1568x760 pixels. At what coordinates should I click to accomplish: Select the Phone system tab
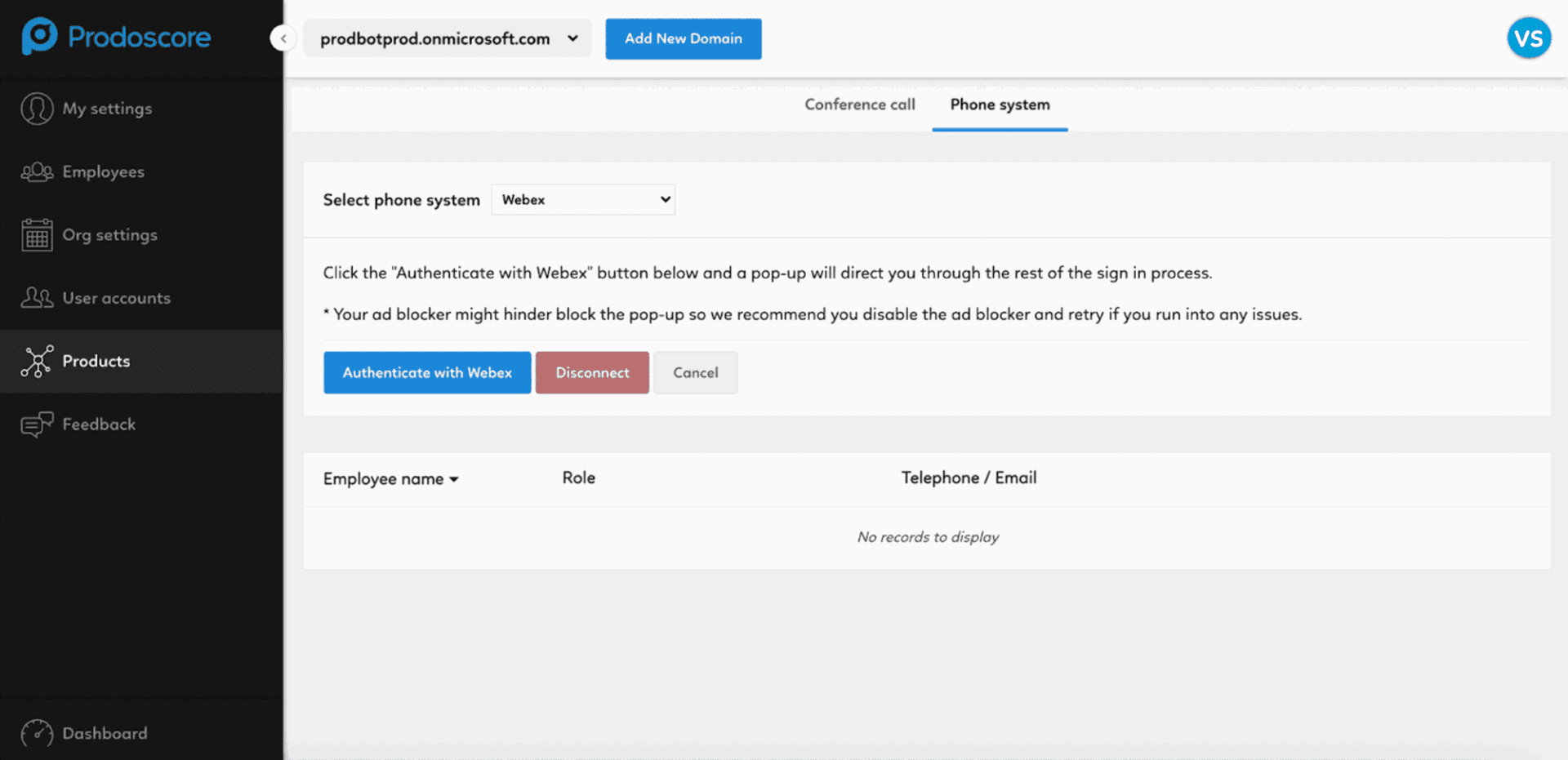coord(1000,104)
